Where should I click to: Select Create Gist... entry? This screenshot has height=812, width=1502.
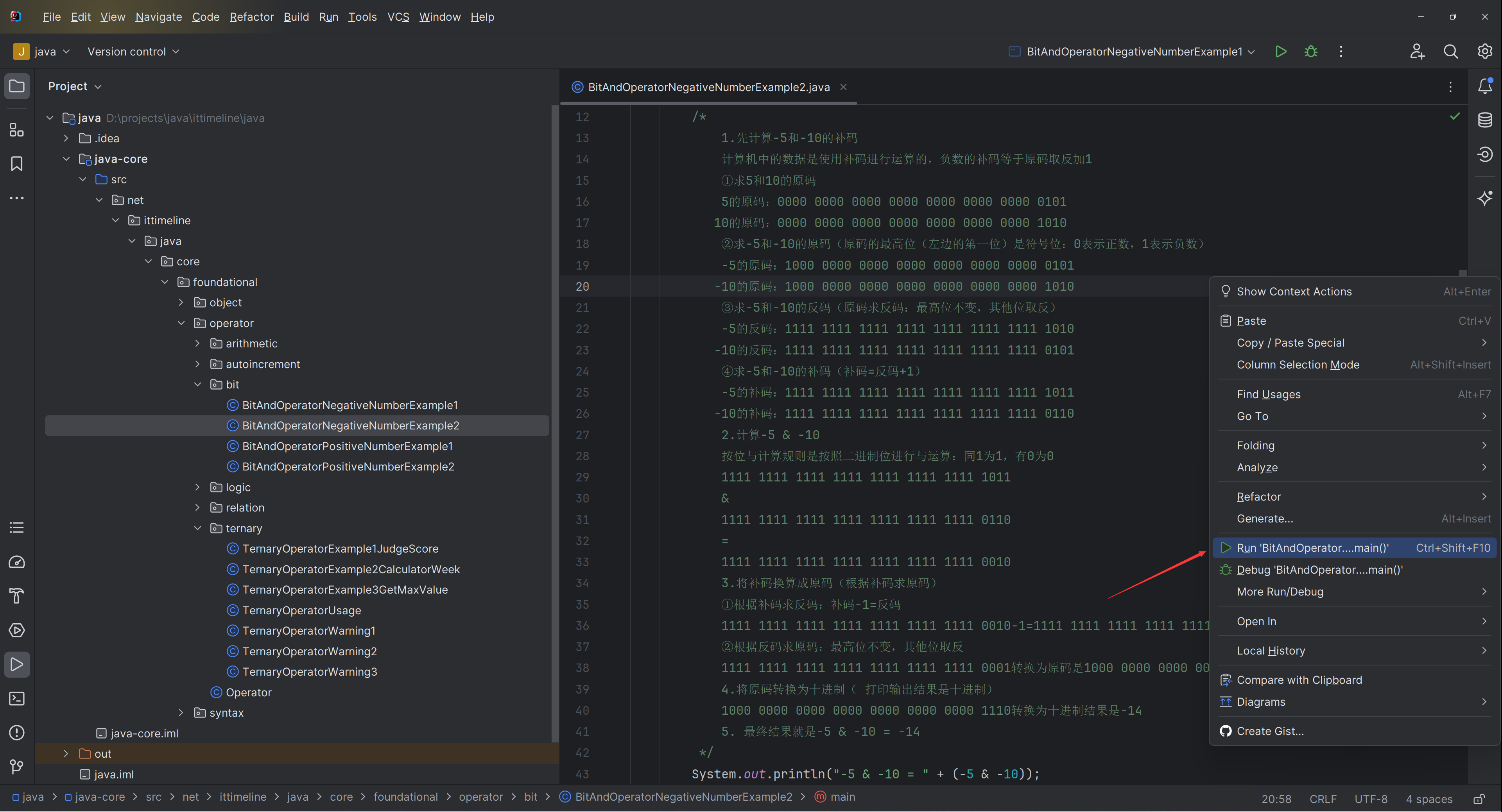[1355, 731]
